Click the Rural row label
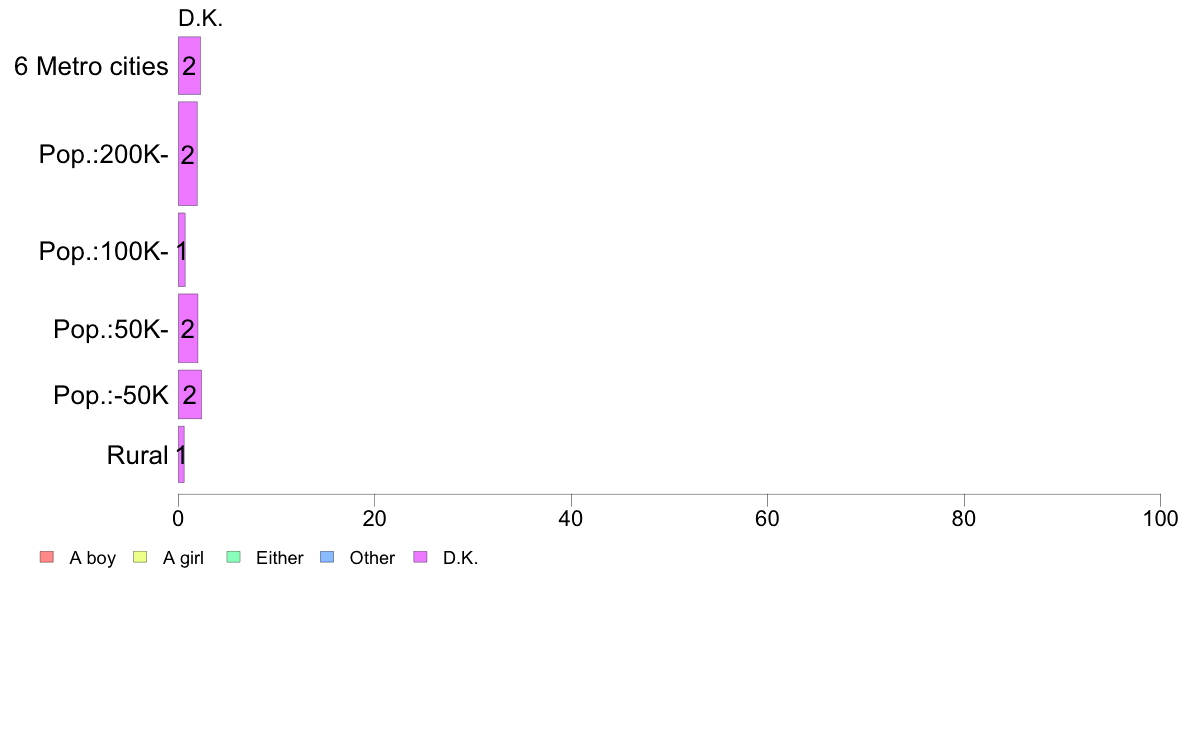This screenshot has width=1188, height=736. (137, 456)
